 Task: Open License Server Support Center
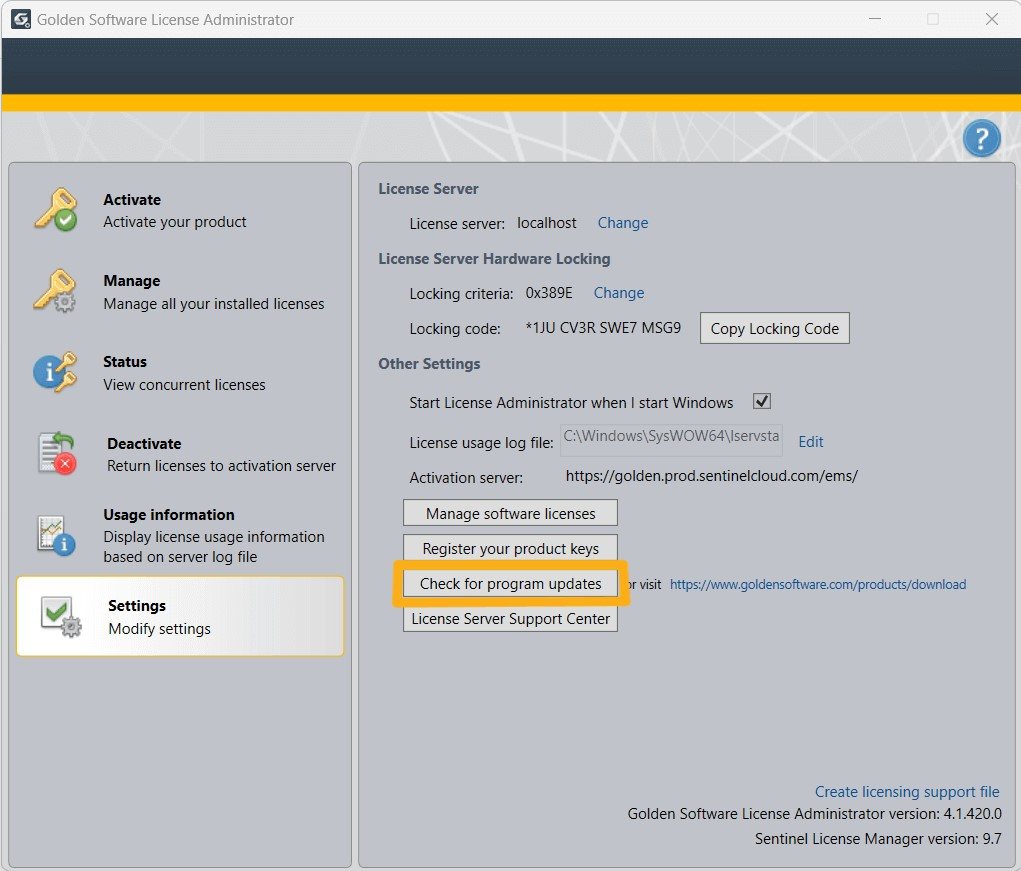click(x=509, y=618)
